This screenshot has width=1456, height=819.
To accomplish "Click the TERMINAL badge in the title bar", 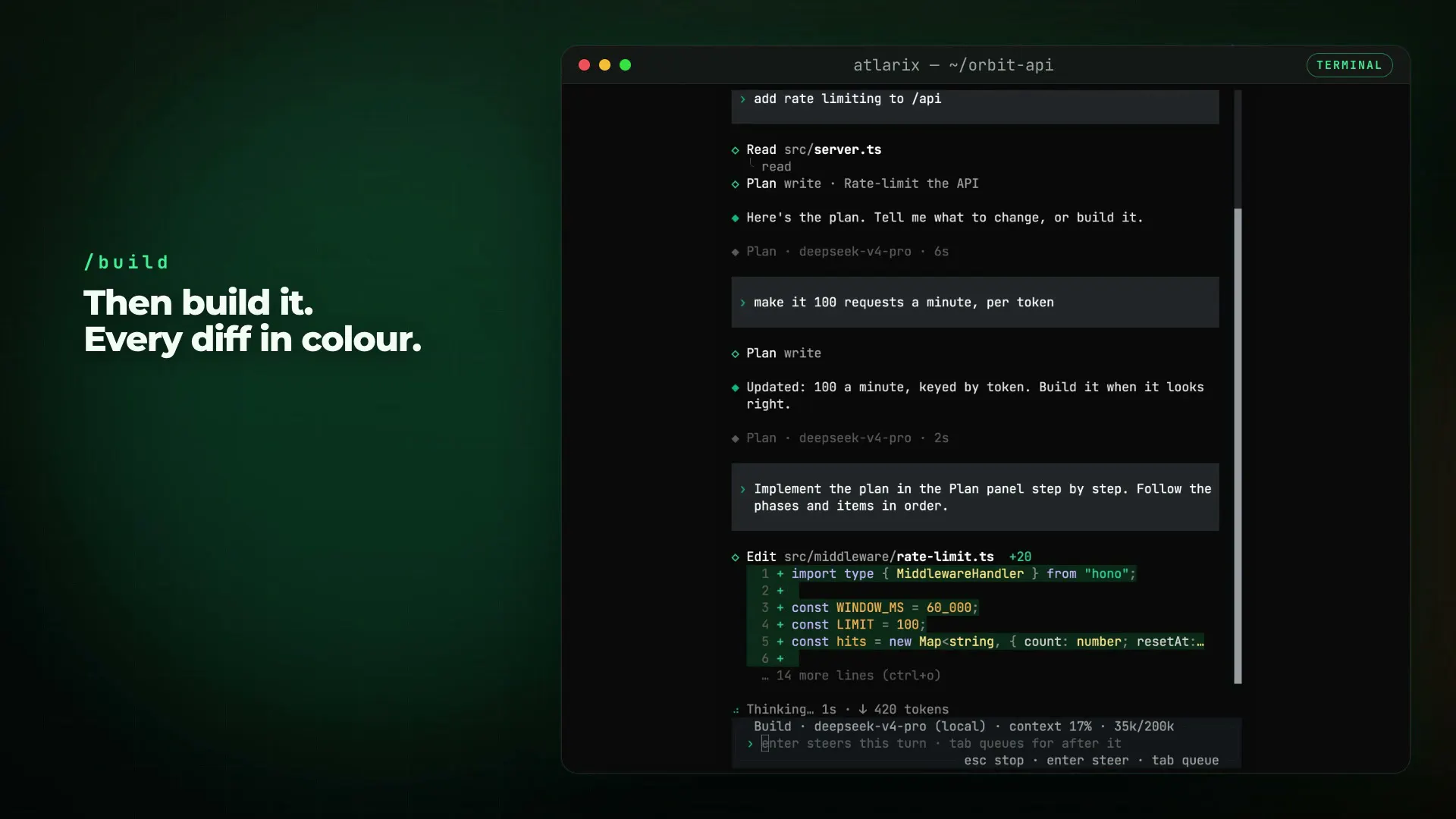I will 1349,65.
